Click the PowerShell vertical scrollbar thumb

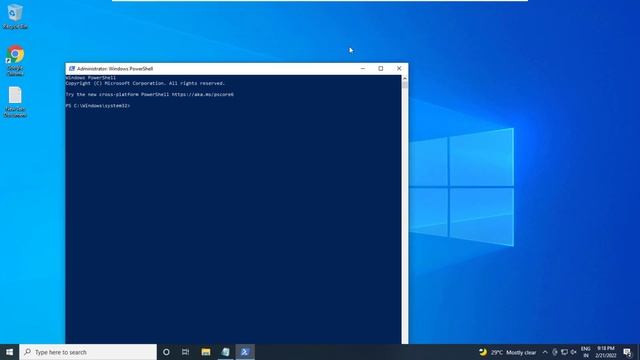(x=404, y=84)
